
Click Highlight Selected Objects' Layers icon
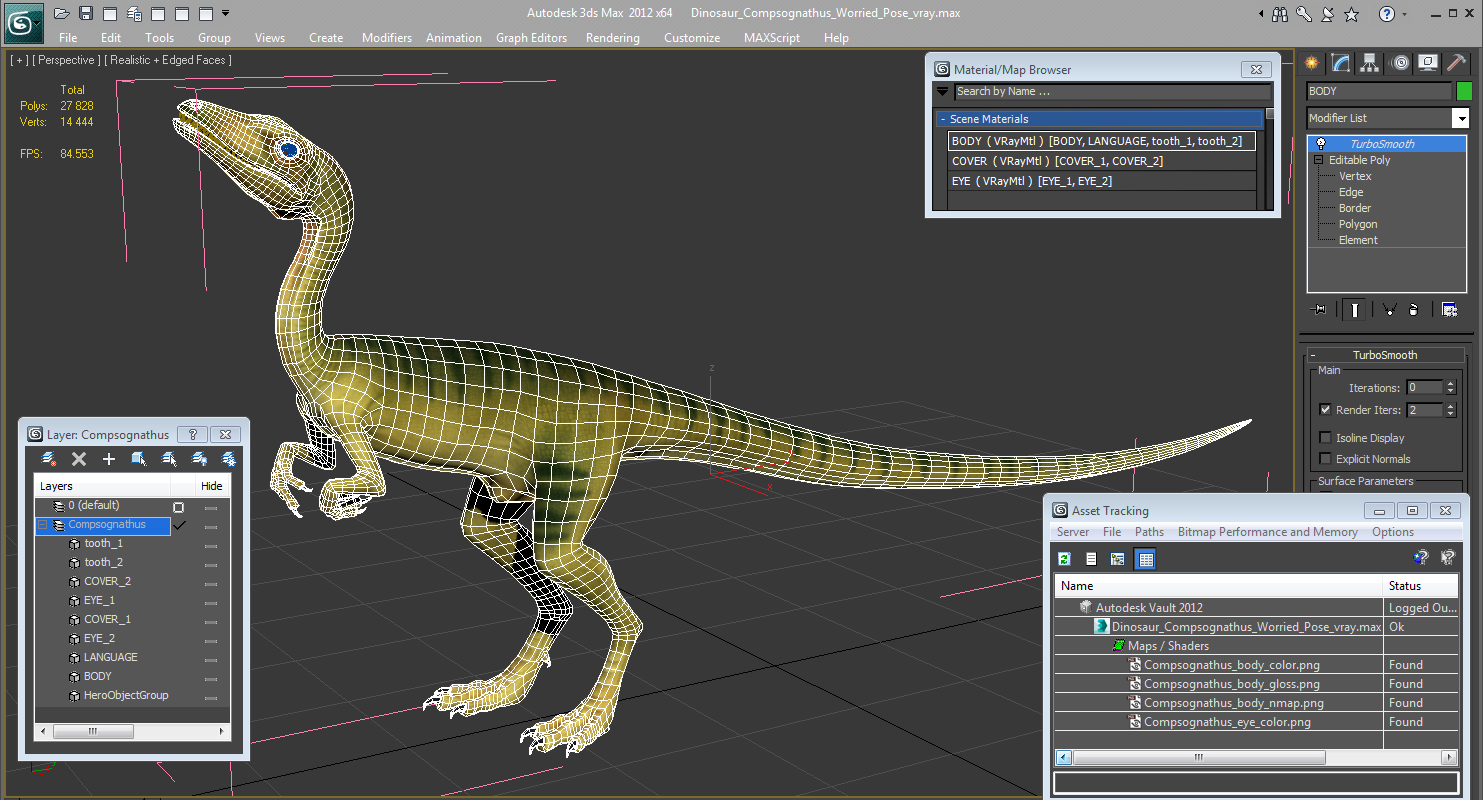pos(169,459)
